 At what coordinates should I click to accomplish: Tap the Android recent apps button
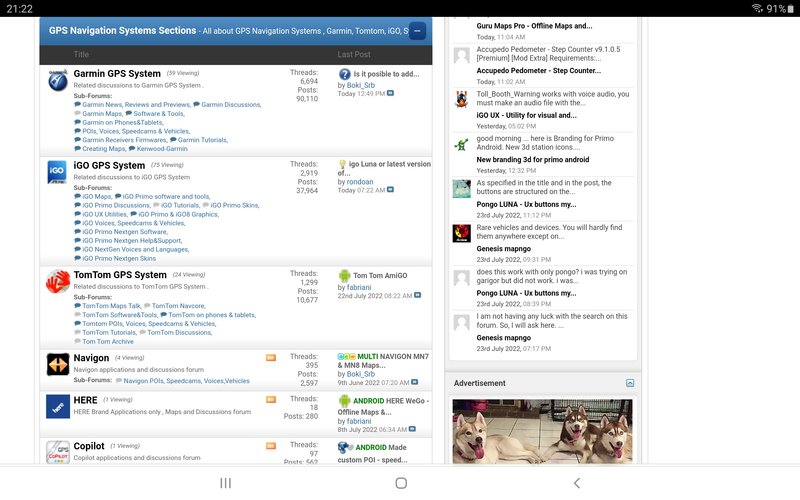tap(226, 483)
